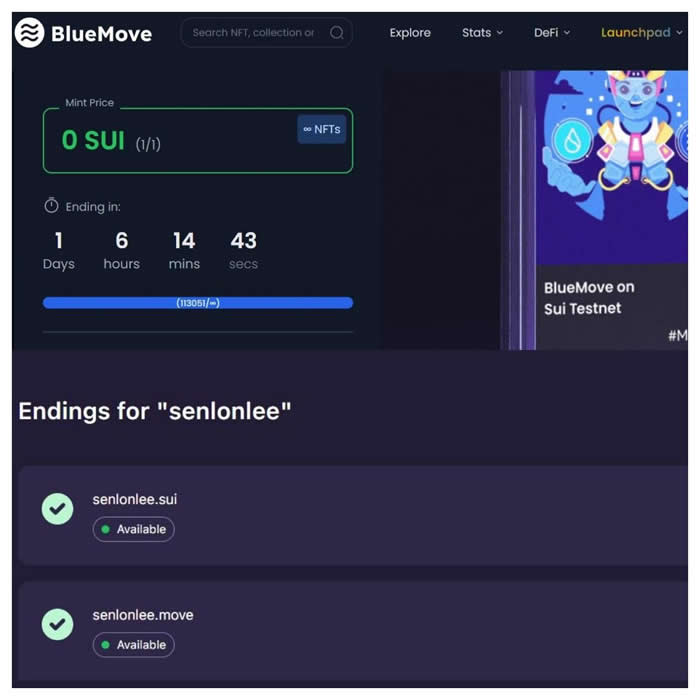The height and width of the screenshot is (700, 700).
Task: Click the Available badge under senlonlee.move
Action: [133, 645]
